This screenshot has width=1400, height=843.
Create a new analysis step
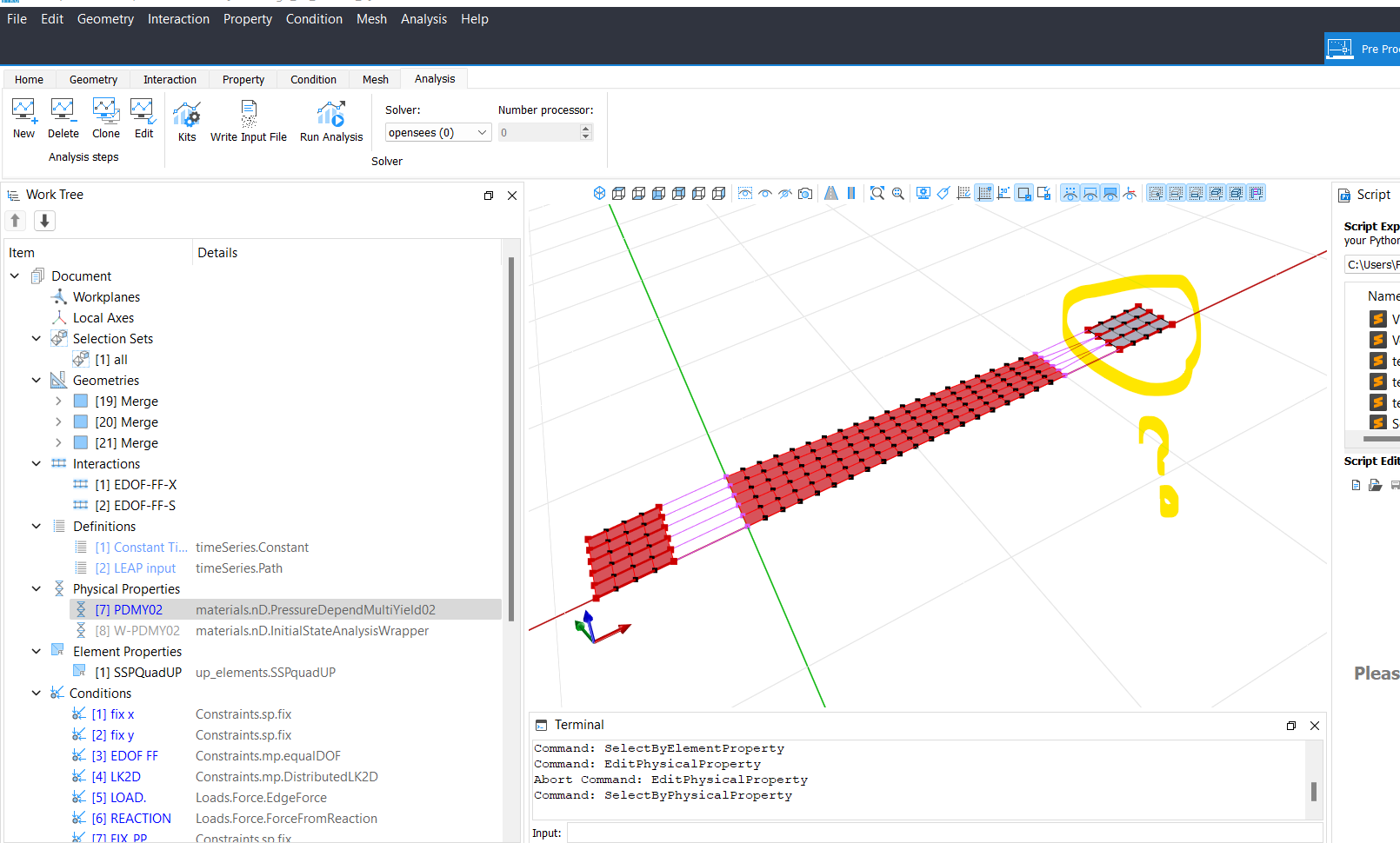pos(23,118)
